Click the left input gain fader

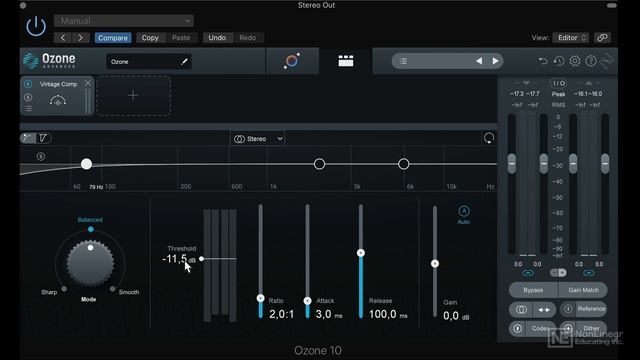[x=512, y=164]
